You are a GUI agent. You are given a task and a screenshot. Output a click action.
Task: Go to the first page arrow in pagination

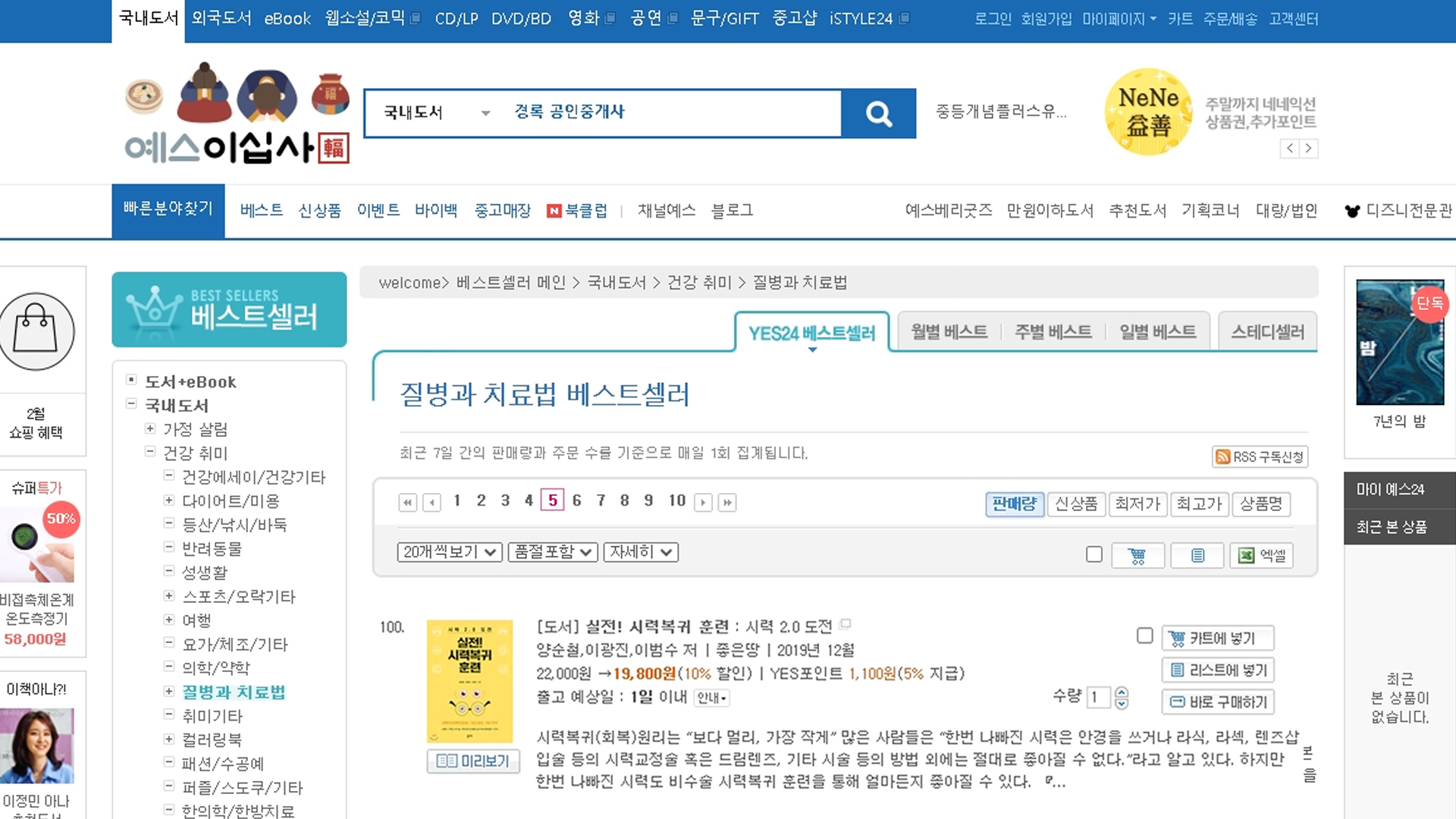click(408, 502)
